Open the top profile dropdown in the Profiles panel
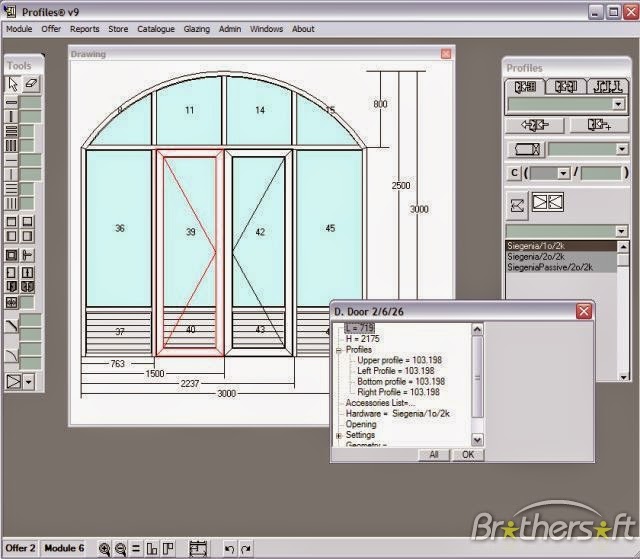Viewport: 640px width, 559px height. (x=618, y=104)
